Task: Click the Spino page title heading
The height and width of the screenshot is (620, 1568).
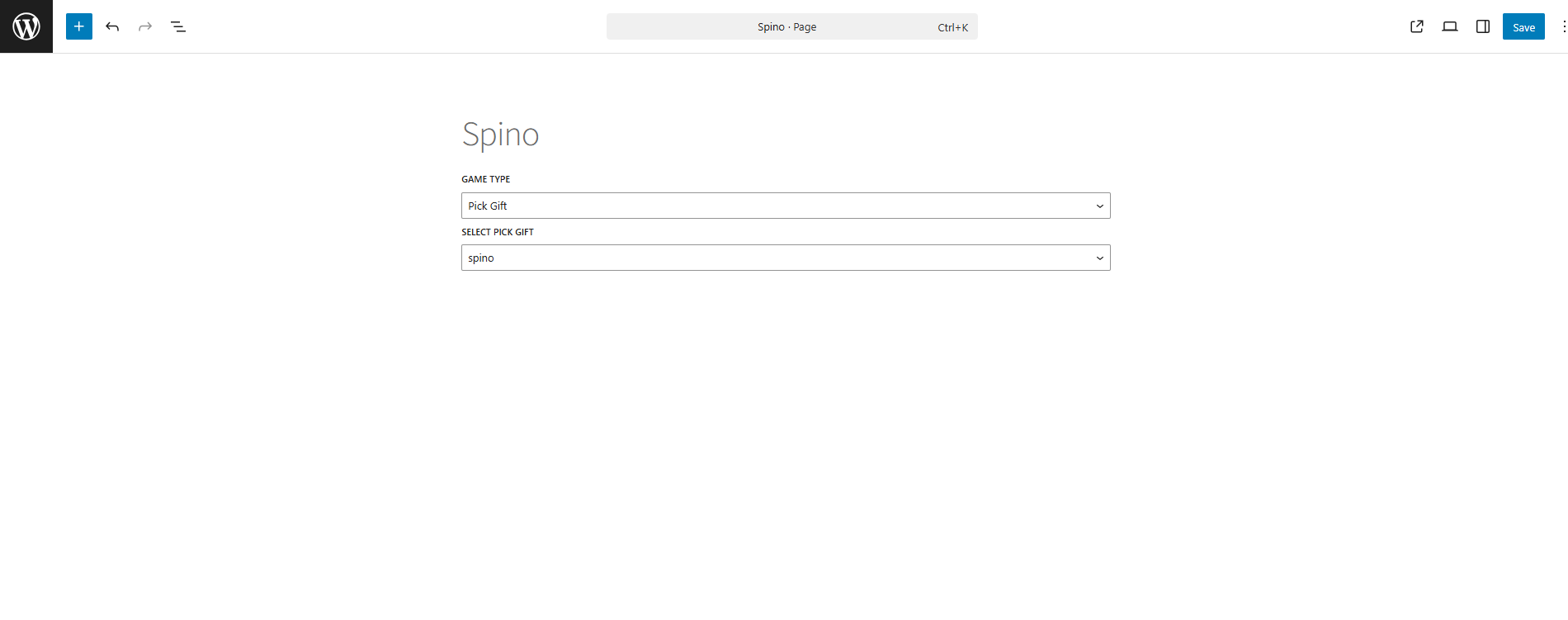Action: [500, 135]
